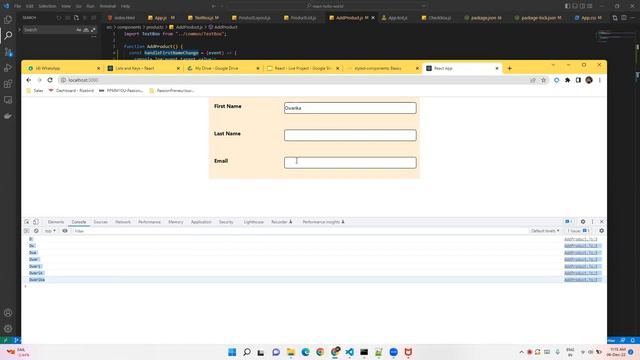This screenshot has width=640, height=360.
Task: Open the DevTools Network tab
Action: pyautogui.click(x=123, y=222)
